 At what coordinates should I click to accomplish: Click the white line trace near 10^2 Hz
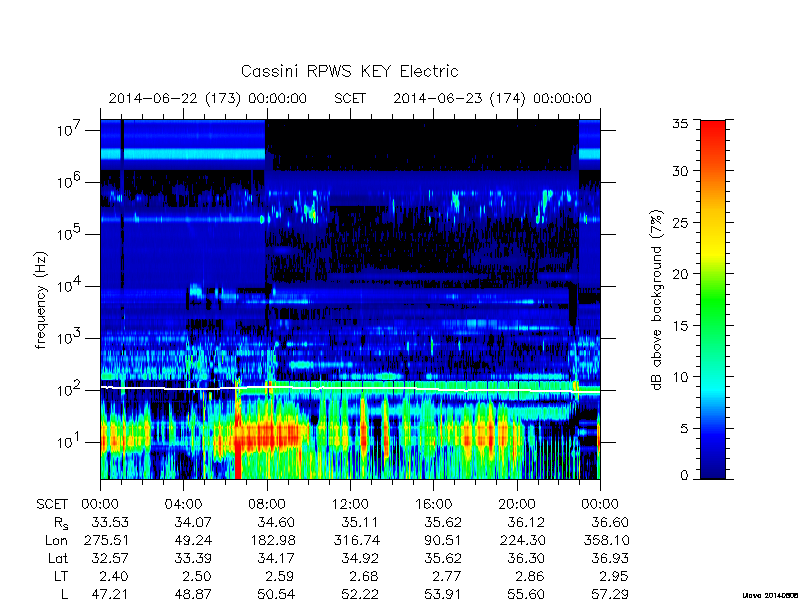point(350,389)
